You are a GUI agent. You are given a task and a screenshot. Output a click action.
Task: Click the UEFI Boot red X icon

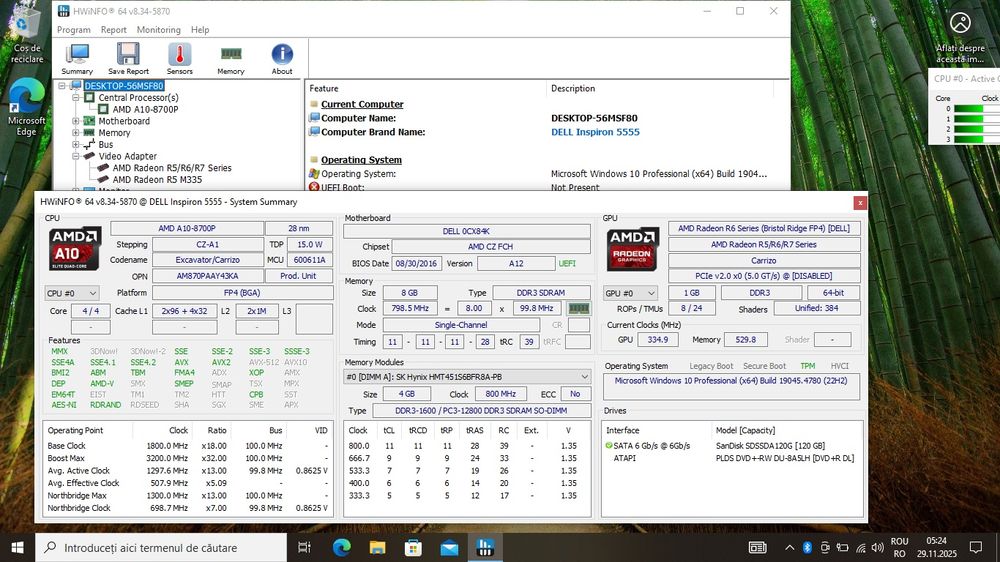coord(314,187)
